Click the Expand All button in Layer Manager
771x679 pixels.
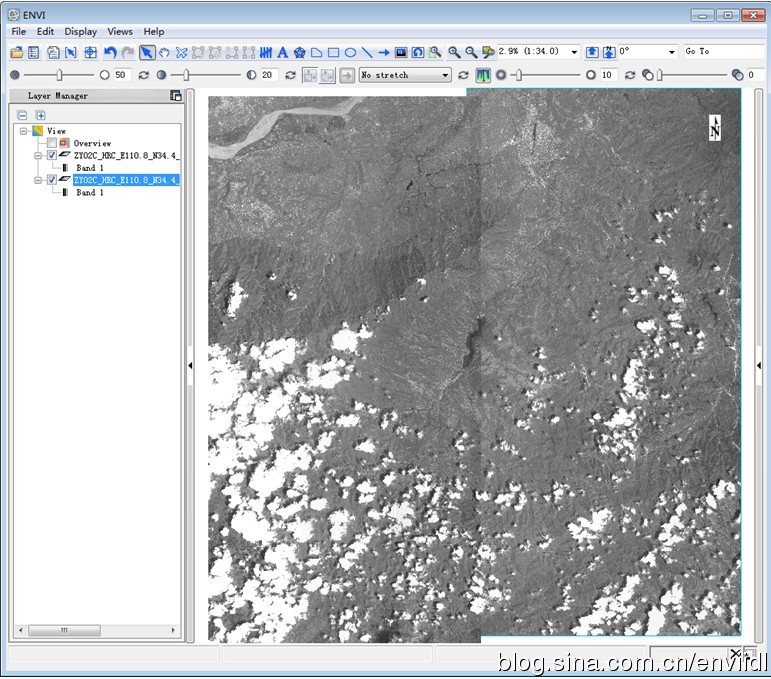coord(40,115)
